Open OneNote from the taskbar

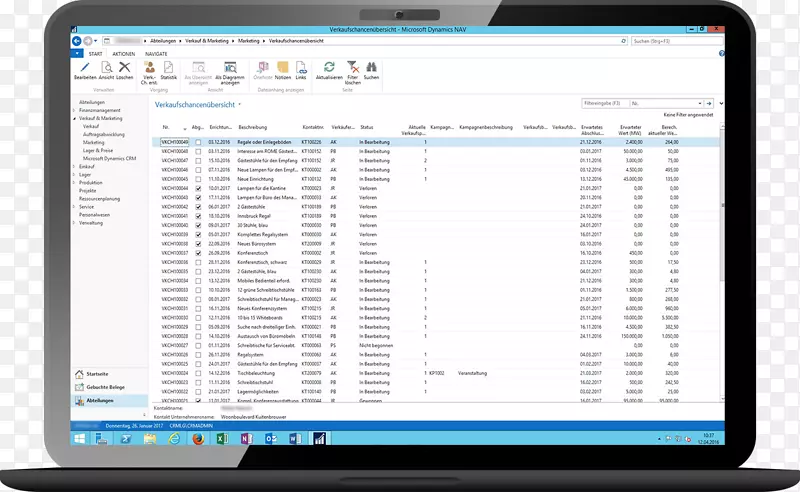pos(247,438)
